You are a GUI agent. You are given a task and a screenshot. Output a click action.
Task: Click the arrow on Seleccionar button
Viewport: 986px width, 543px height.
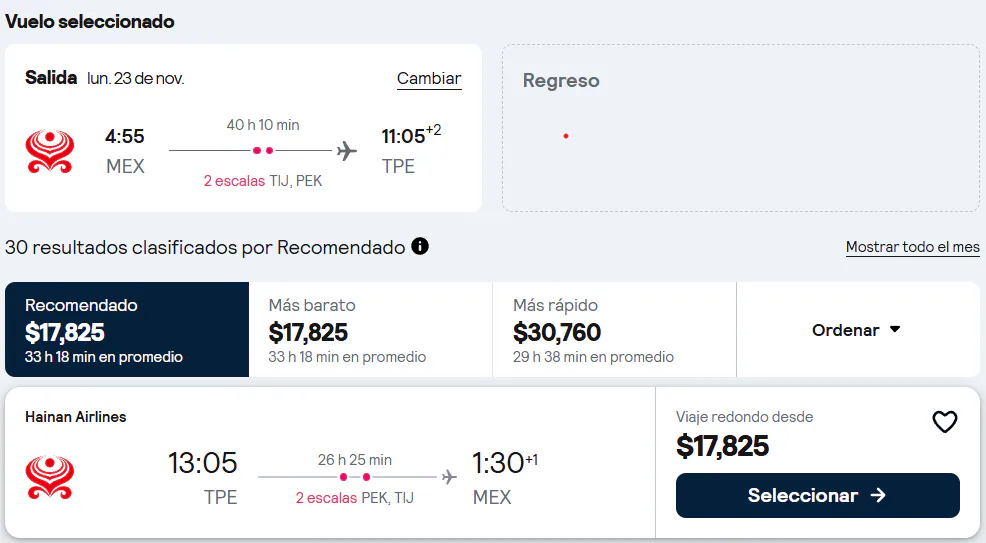pyautogui.click(x=878, y=495)
